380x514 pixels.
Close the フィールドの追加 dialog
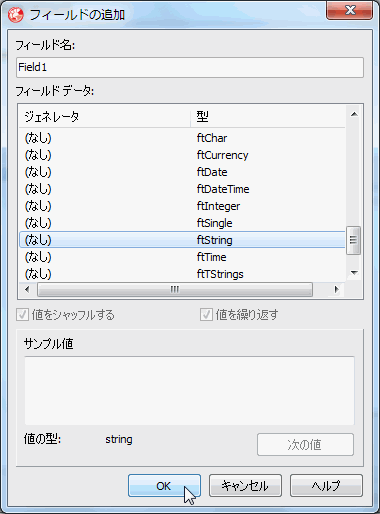(350, 10)
